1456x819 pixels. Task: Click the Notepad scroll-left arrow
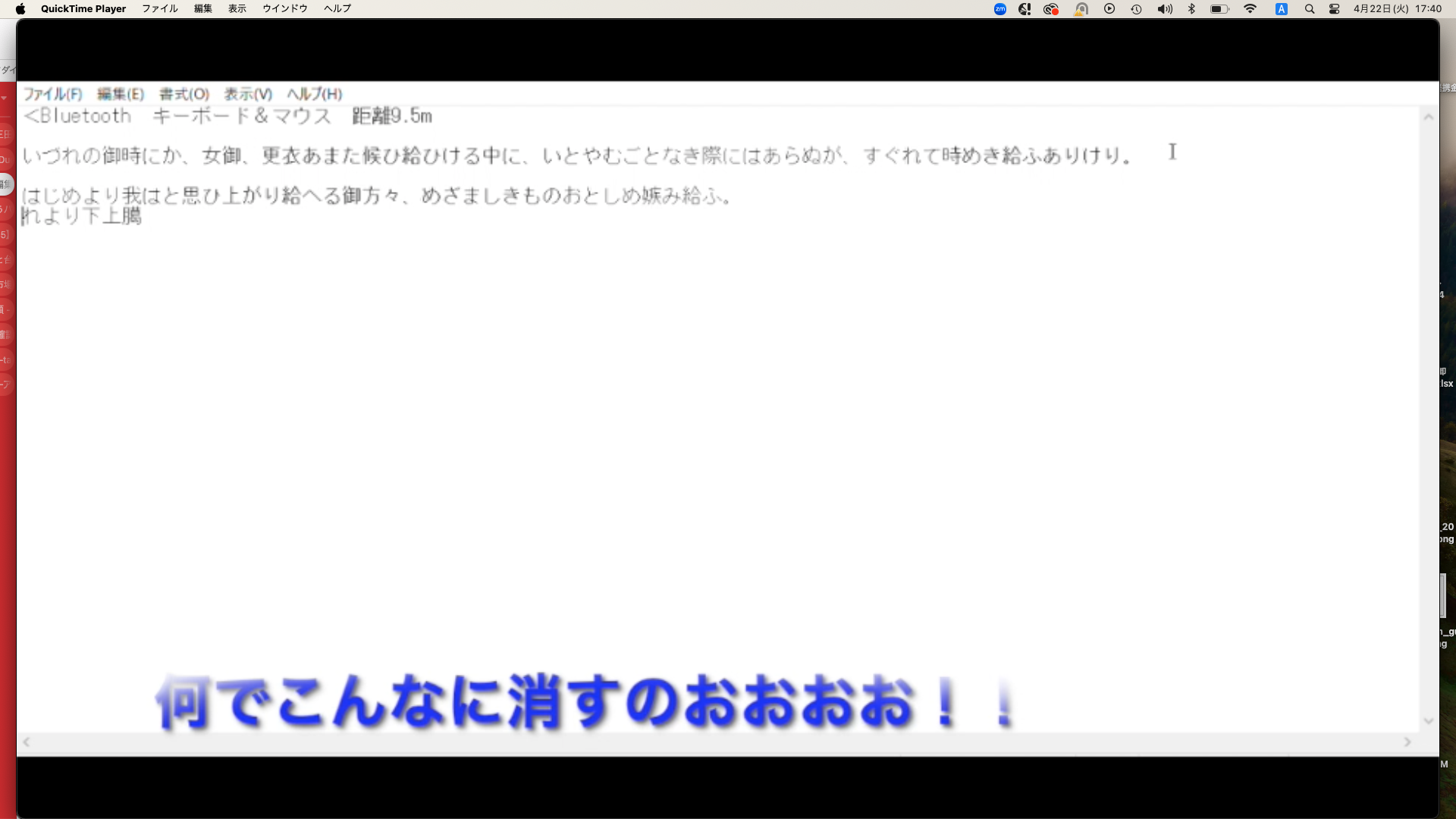tap(27, 742)
